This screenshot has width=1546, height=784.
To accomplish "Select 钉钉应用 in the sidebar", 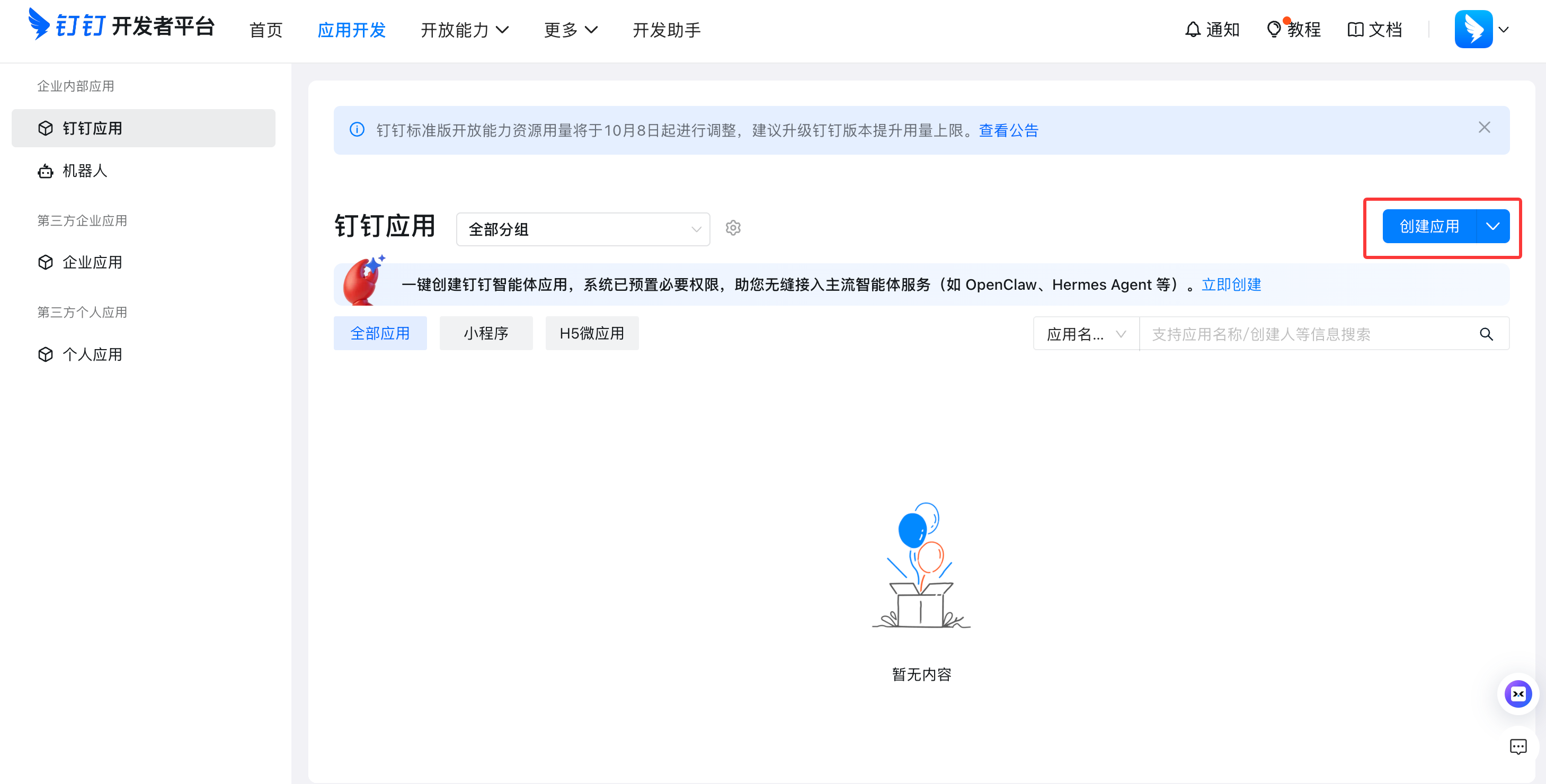I will (144, 128).
